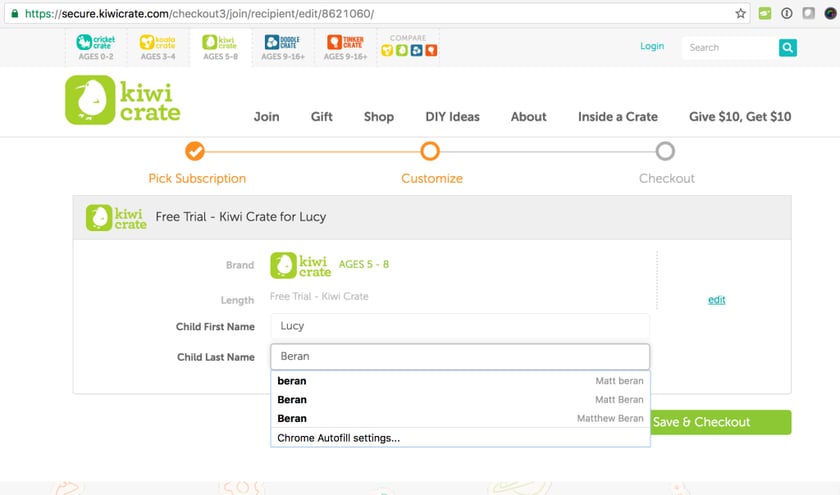
Task: Click the Checkout step label
Action: click(x=666, y=178)
